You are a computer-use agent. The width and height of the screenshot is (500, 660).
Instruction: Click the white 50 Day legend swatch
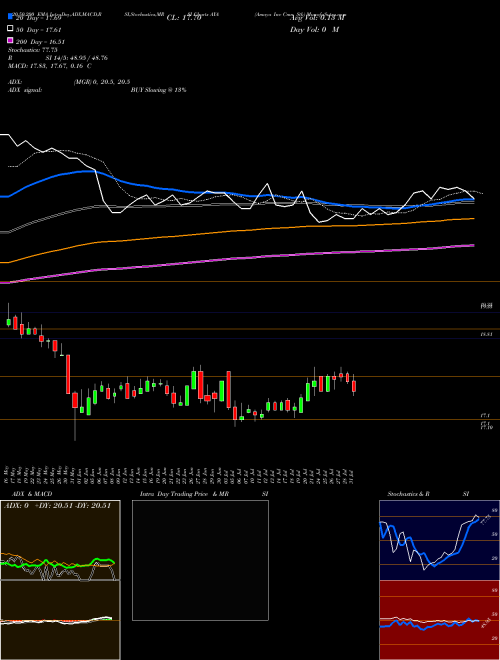(10, 29)
